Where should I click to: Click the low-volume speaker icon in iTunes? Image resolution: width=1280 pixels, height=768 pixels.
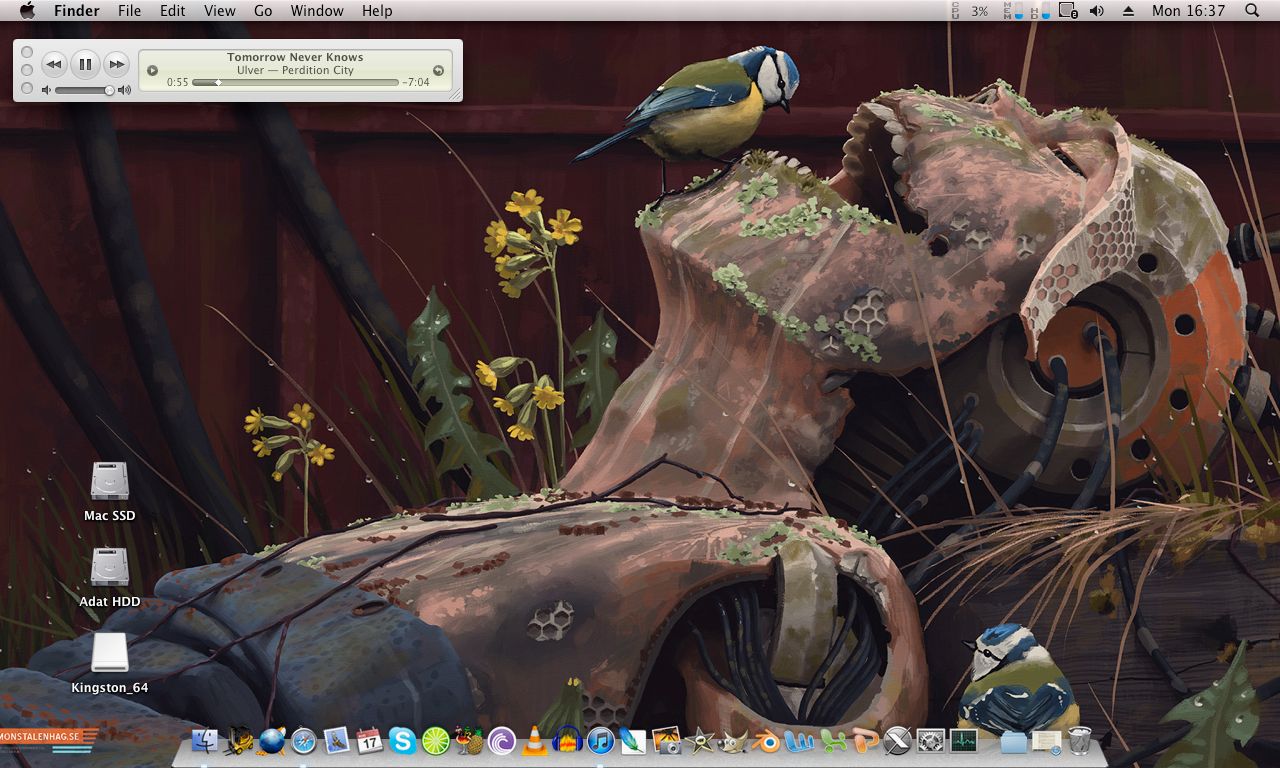pos(46,90)
